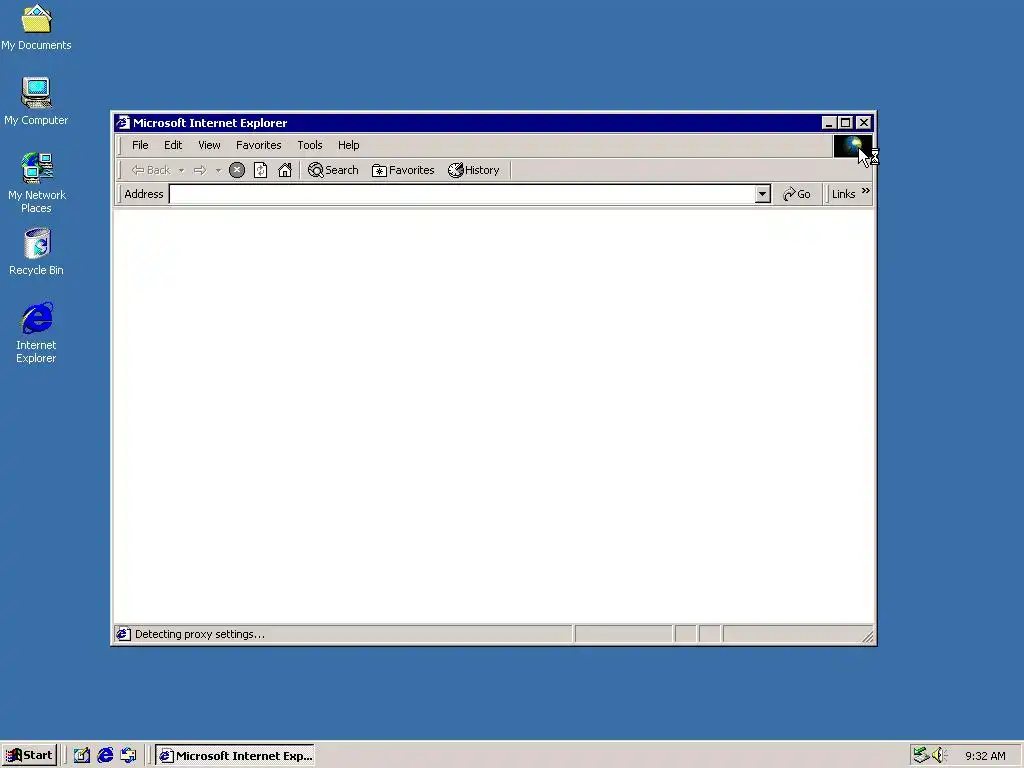The height and width of the screenshot is (768, 1024).
Task: Maximize the Internet Explorer window
Action: (846, 123)
